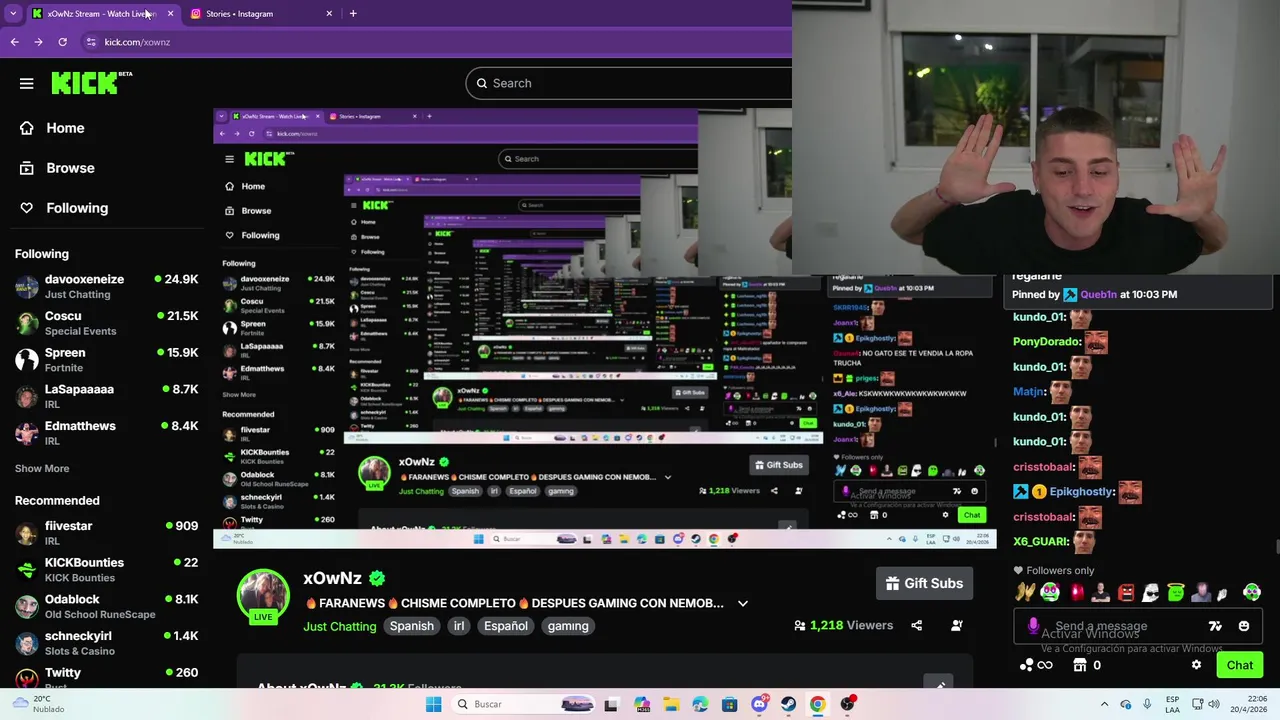Insert the green angel halo emote
1280x720 pixels.
pos(1176,592)
